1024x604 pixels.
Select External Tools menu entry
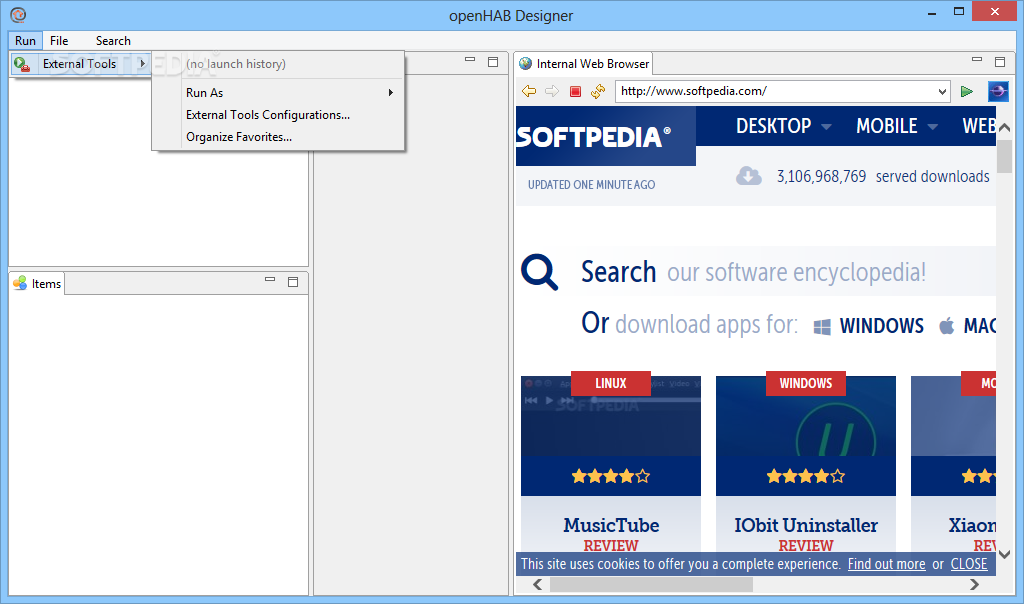(x=81, y=64)
